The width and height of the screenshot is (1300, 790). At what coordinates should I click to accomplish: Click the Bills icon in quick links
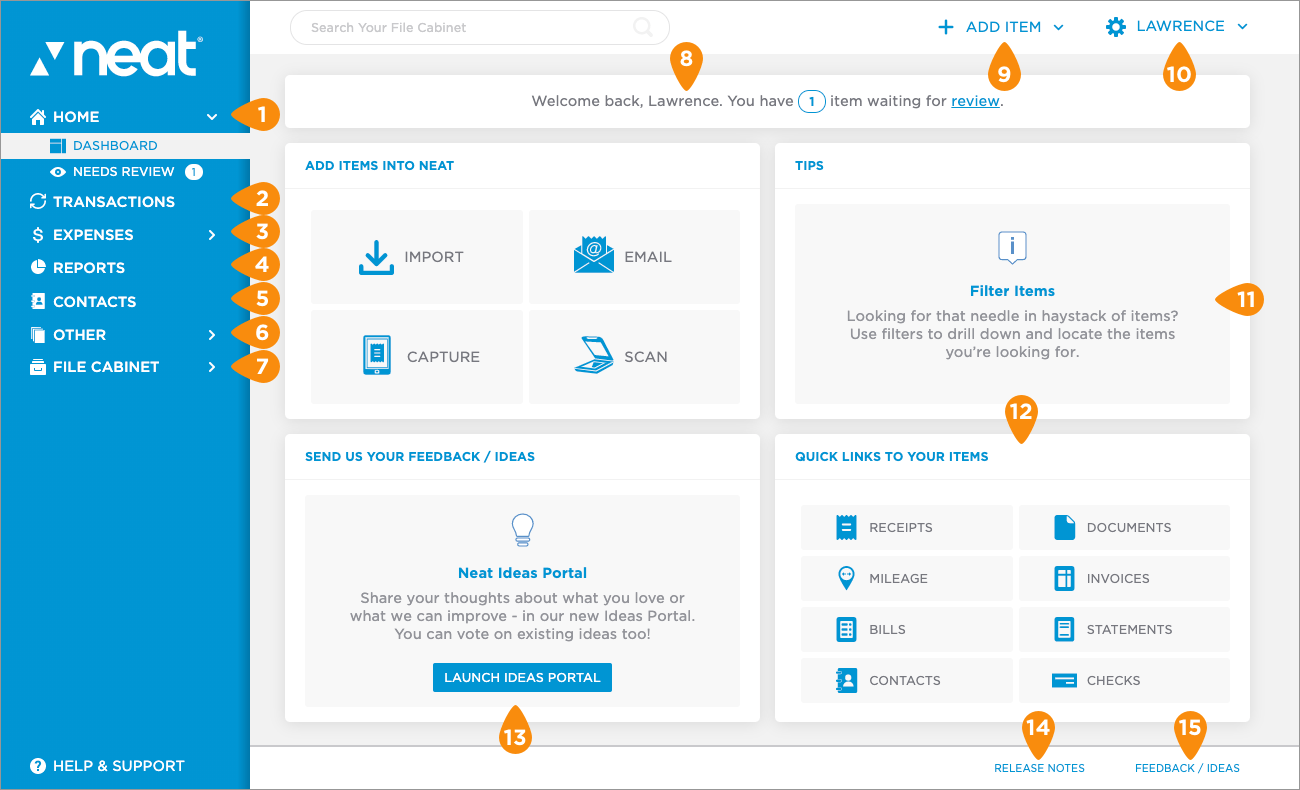(847, 629)
